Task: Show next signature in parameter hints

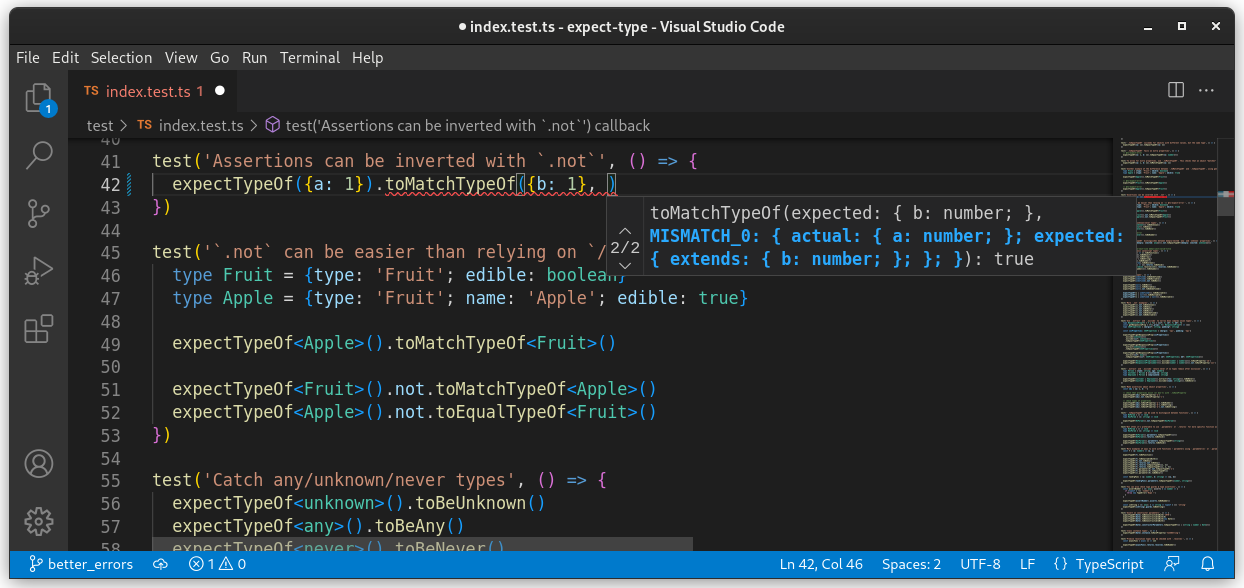Action: pyautogui.click(x=625, y=265)
